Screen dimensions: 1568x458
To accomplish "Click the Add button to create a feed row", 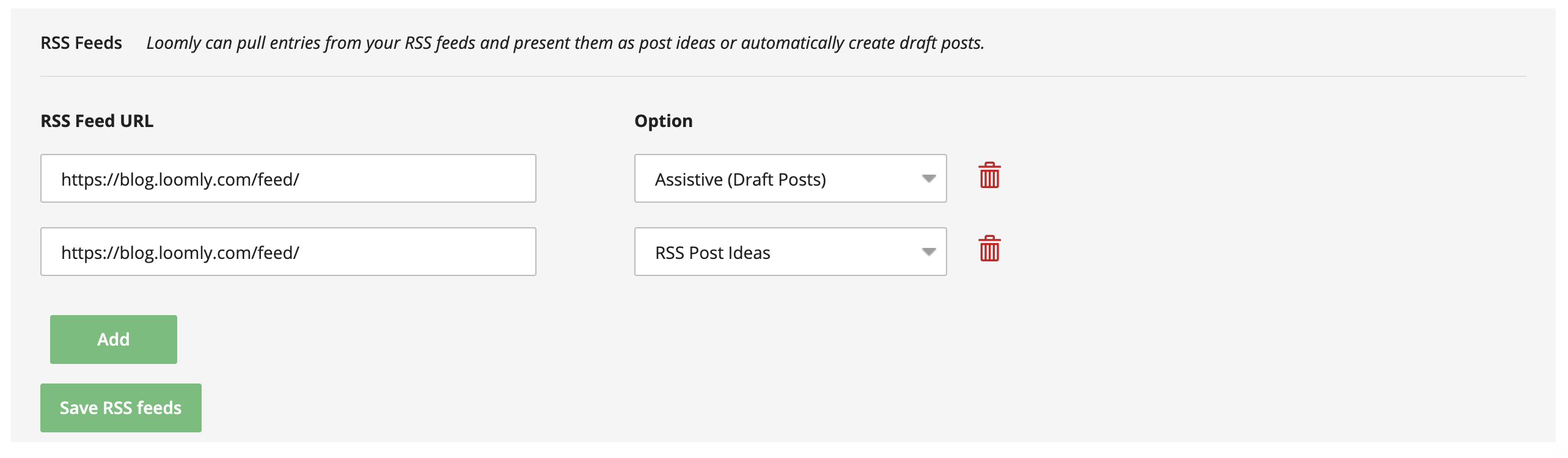I will 113,339.
